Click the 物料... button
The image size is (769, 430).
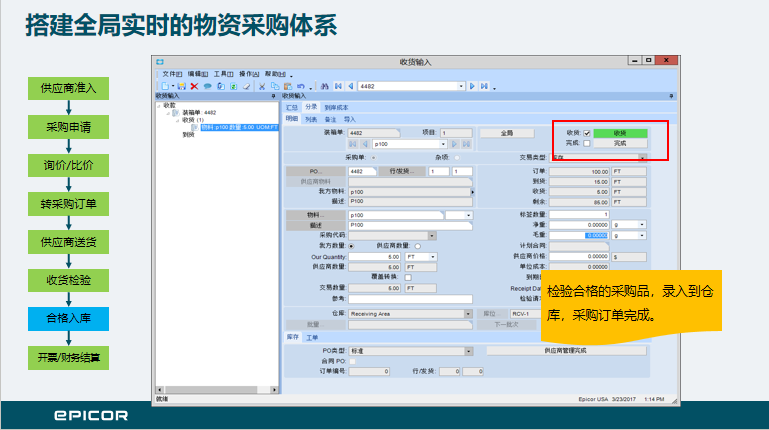tap(315, 215)
